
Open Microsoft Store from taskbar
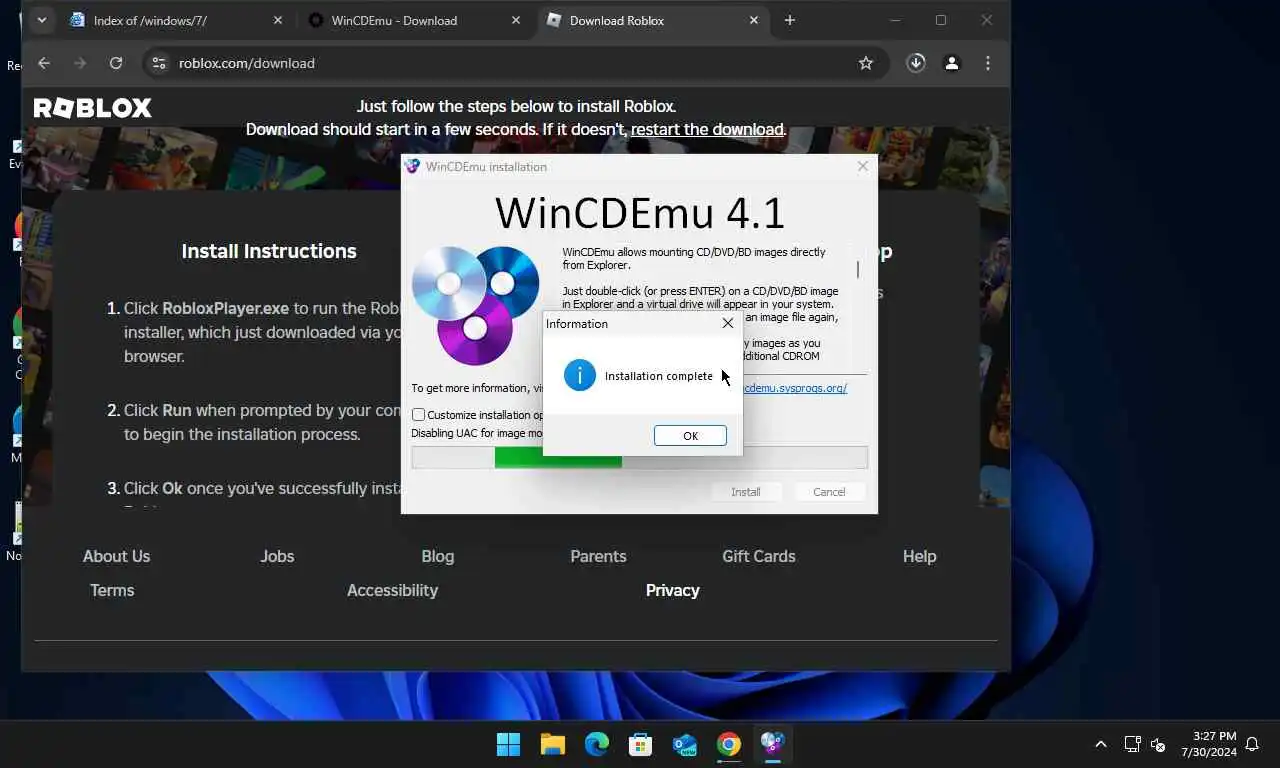641,744
